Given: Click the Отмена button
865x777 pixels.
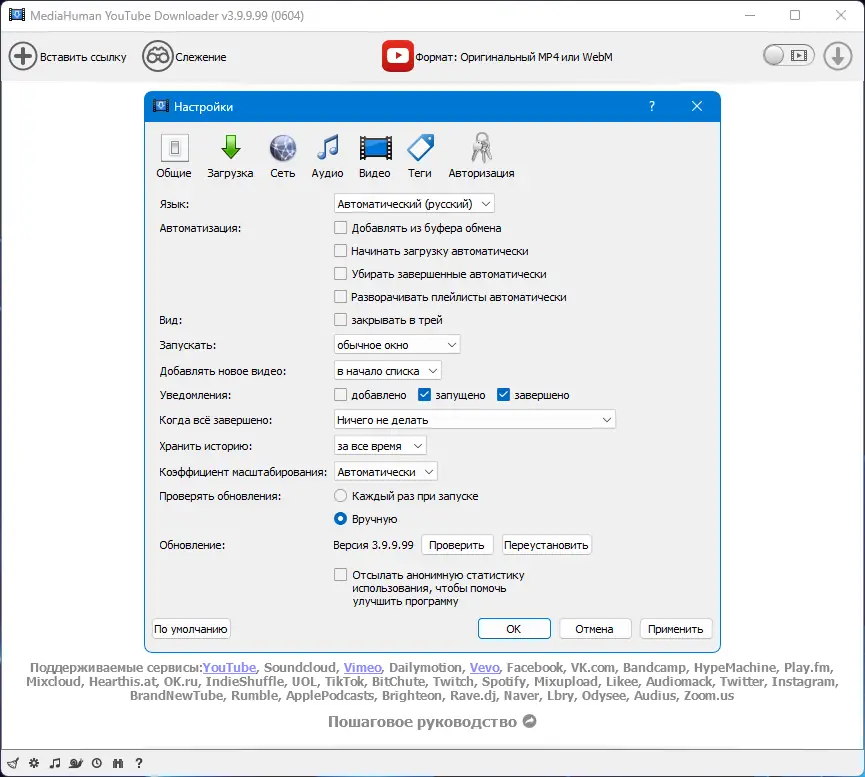Looking at the screenshot, I should coord(594,629).
